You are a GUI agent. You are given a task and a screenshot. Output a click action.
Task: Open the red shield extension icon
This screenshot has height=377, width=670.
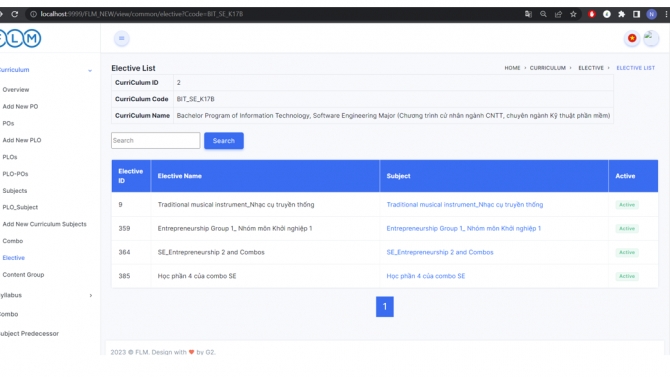(592, 14)
